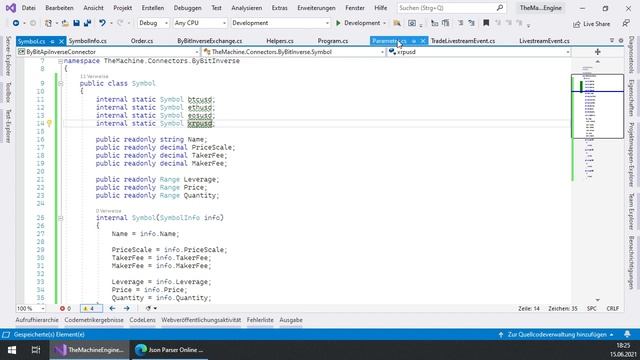Open the Windows Start menu
This screenshot has width=640, height=360.
coord(11,350)
